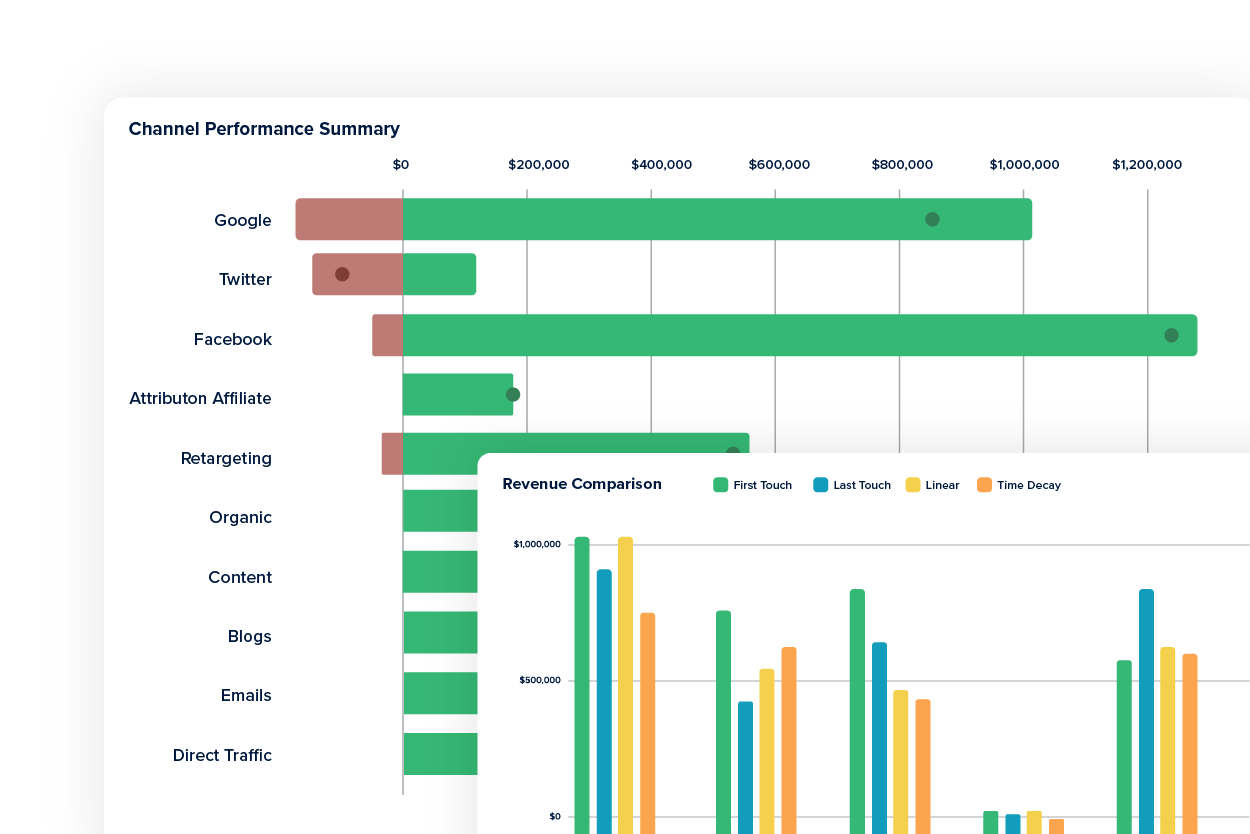
Task: Click first group's yellow Linear column
Action: [x=625, y=685]
